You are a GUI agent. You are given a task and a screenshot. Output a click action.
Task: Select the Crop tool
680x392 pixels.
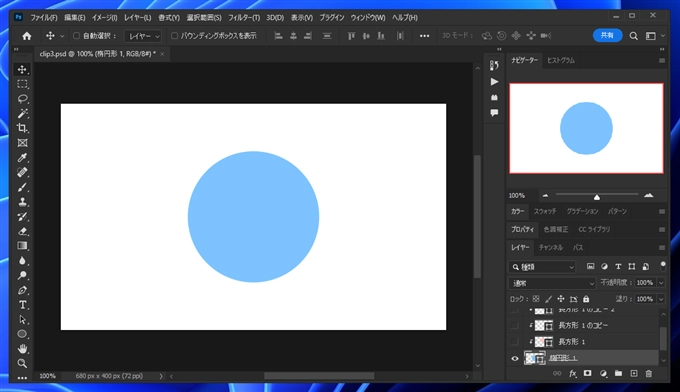coord(22,128)
